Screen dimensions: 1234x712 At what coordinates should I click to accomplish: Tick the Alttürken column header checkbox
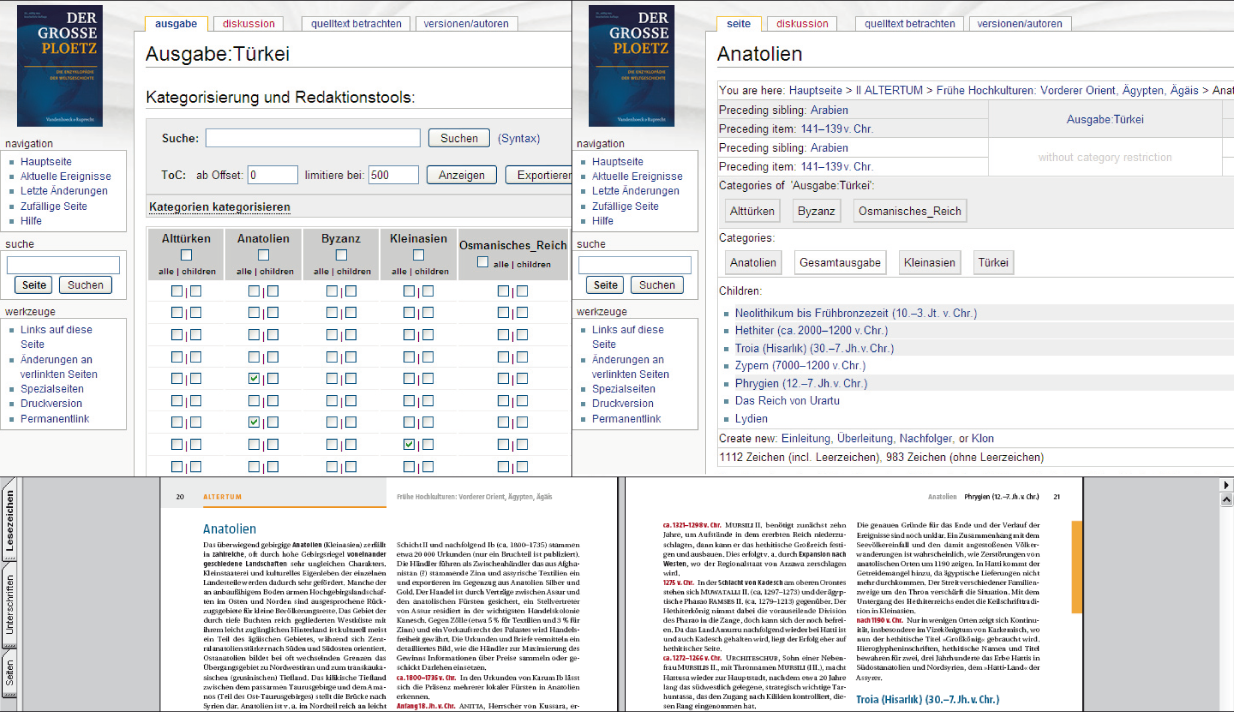(186, 255)
